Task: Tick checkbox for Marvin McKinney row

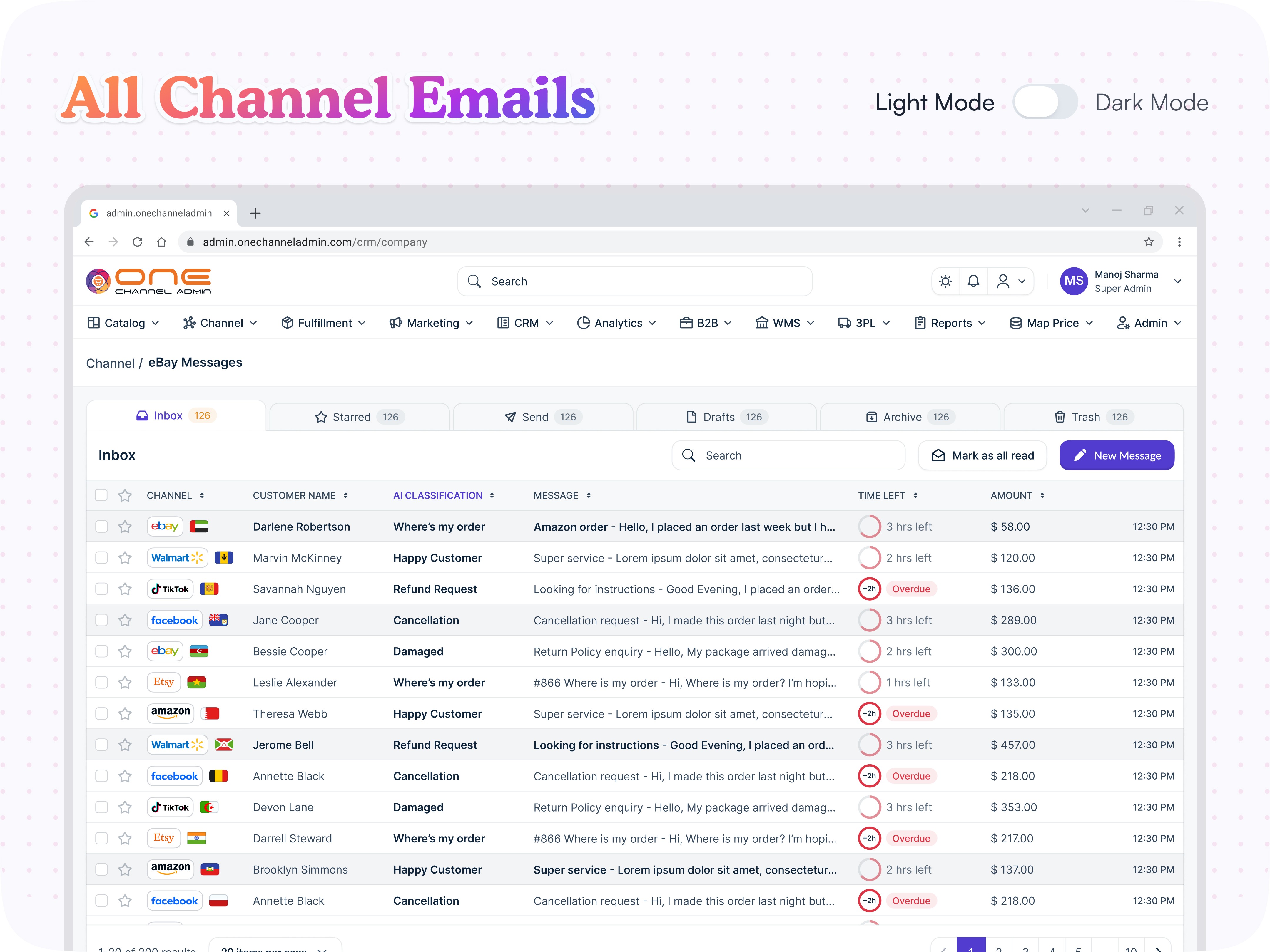Action: pos(102,558)
